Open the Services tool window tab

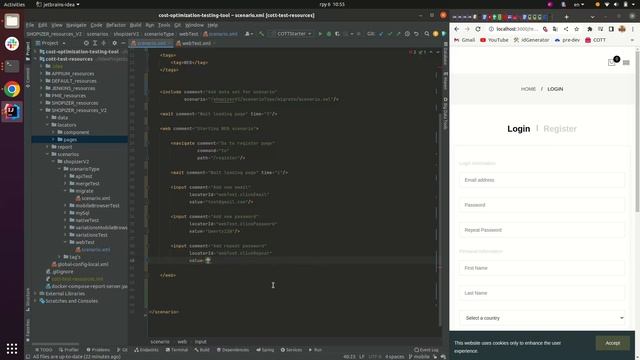pyautogui.click(x=291, y=350)
